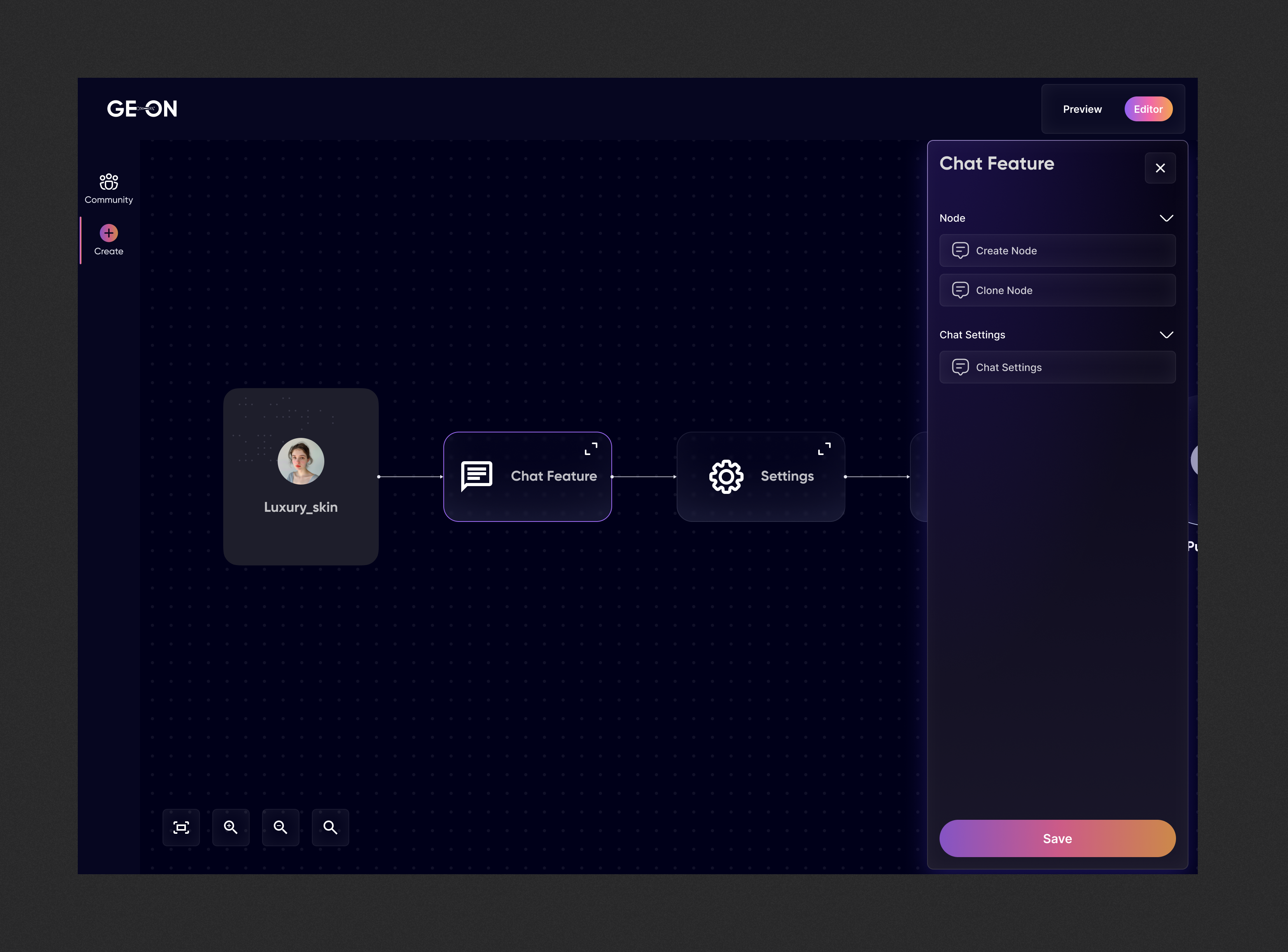Screen dimensions: 1288x952
Task: Open the Chat Settings item
Action: [1057, 367]
